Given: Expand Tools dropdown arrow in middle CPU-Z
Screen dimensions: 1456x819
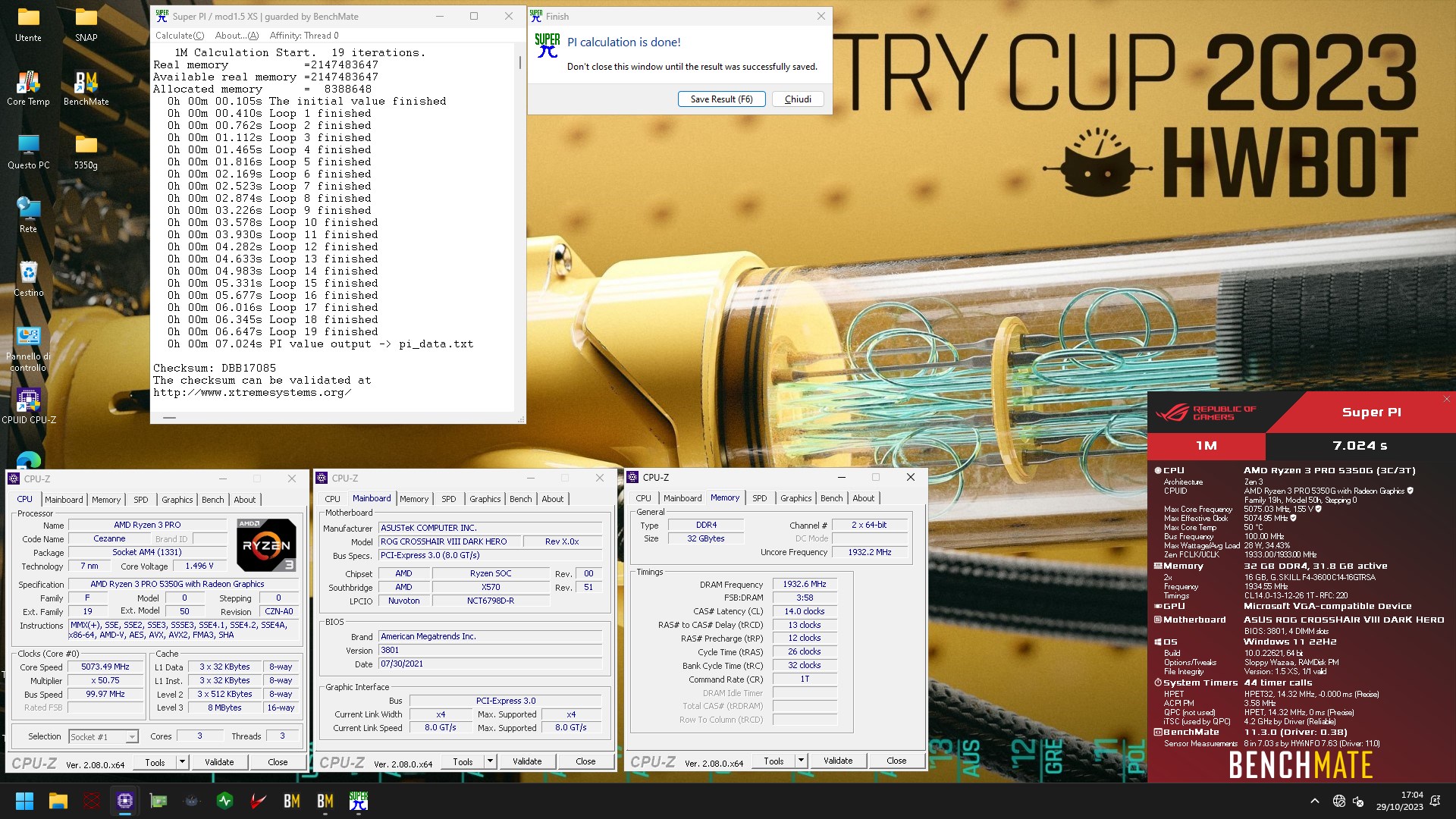Looking at the screenshot, I should tap(490, 761).
